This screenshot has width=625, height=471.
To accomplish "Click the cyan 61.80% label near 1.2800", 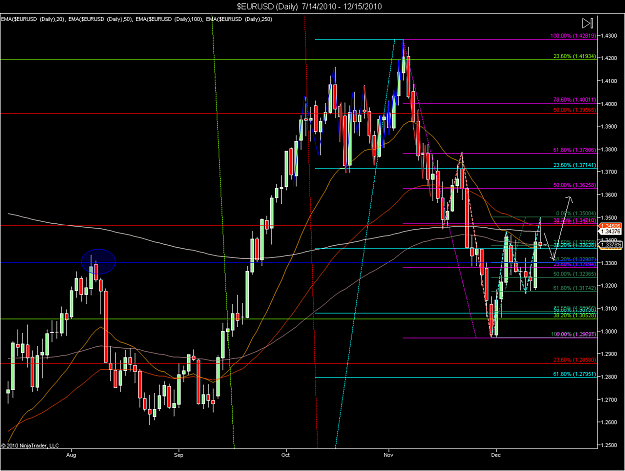I will [x=575, y=374].
